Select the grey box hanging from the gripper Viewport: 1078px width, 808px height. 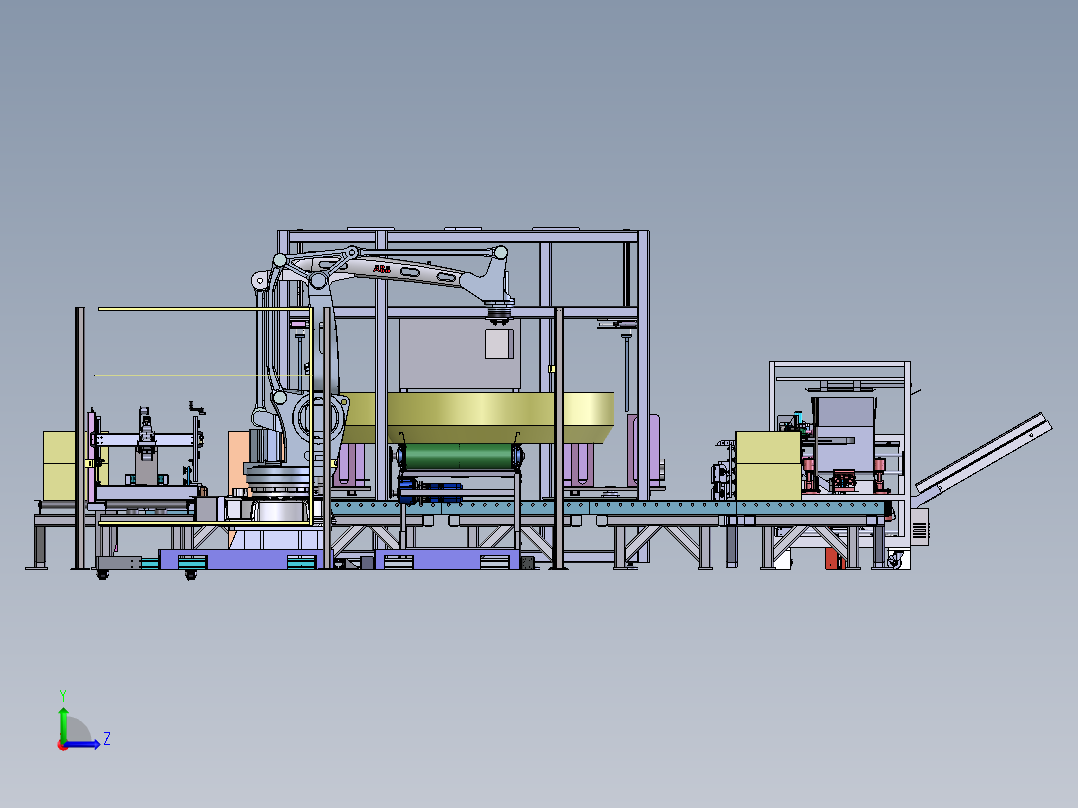pyautogui.click(x=499, y=344)
